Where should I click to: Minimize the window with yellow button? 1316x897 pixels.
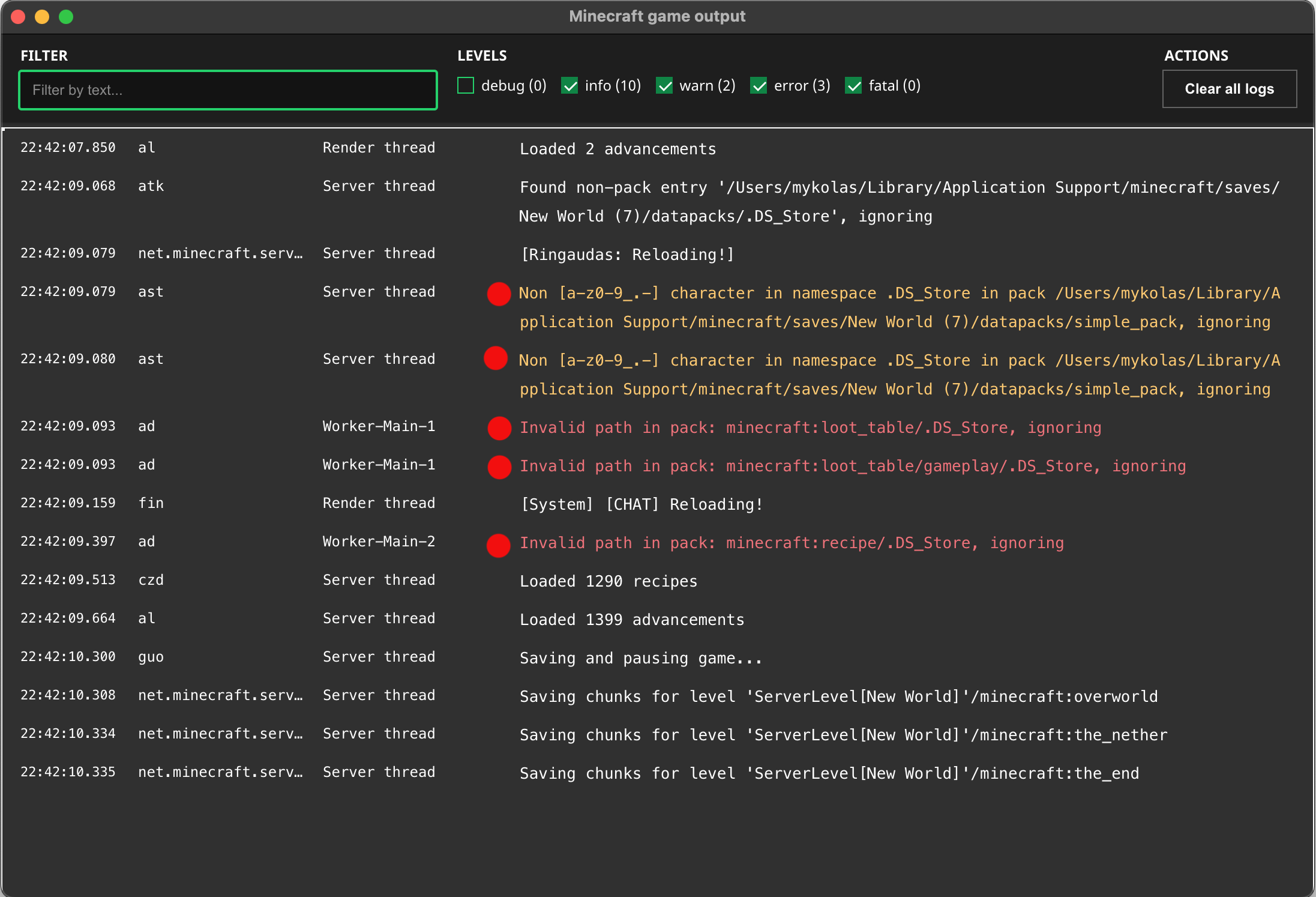[42, 17]
